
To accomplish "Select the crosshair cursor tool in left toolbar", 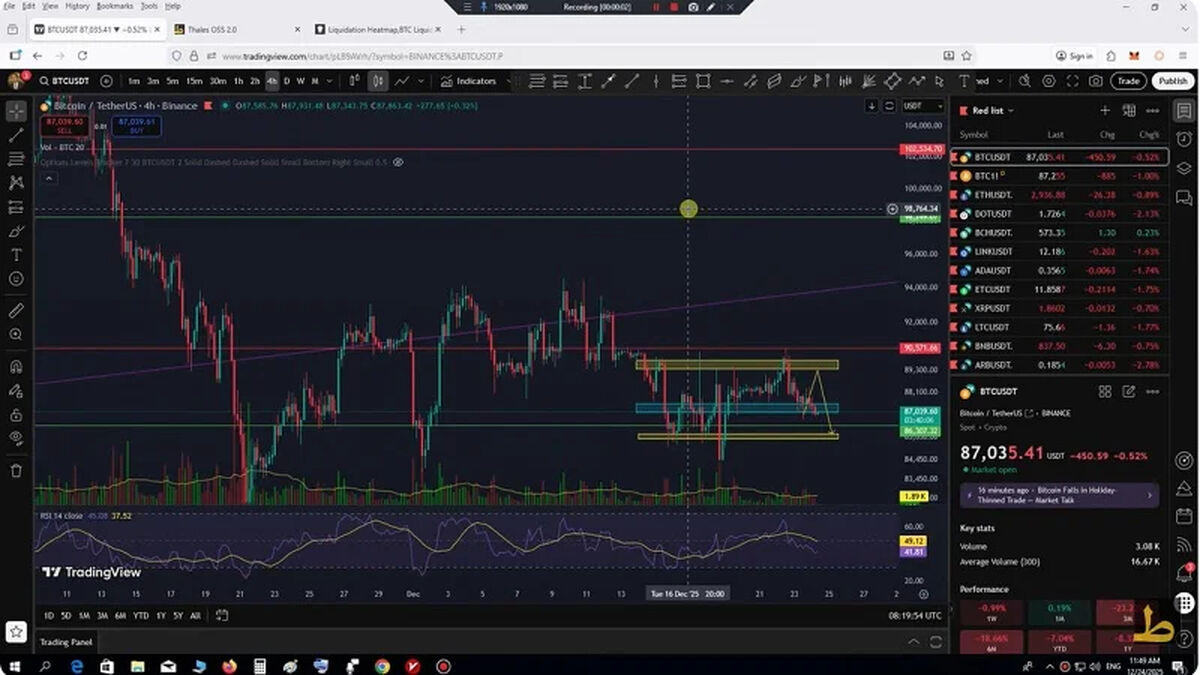I will point(16,110).
